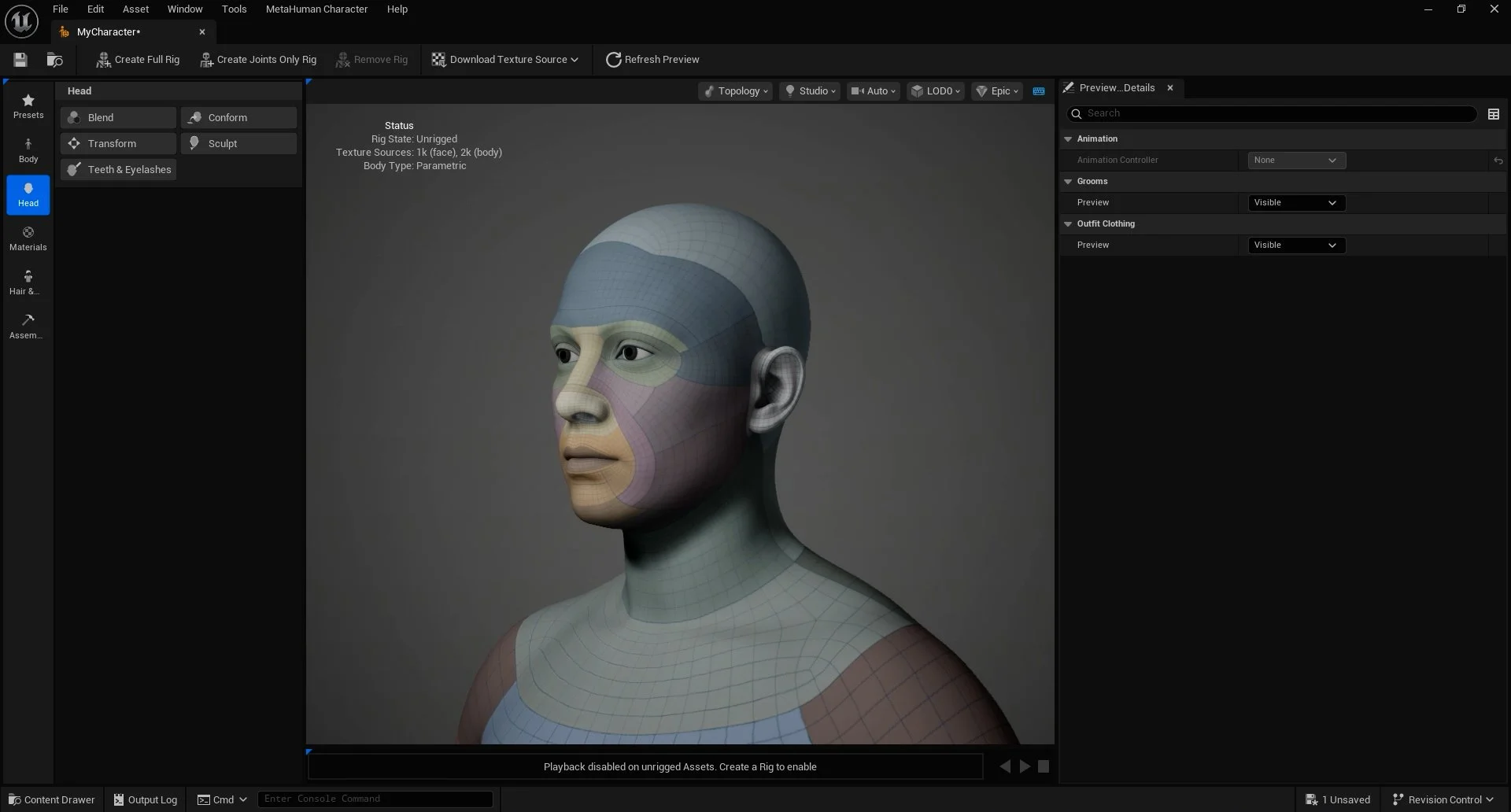Image resolution: width=1511 pixels, height=812 pixels.
Task: Click the Save asset icon
Action: point(20,60)
